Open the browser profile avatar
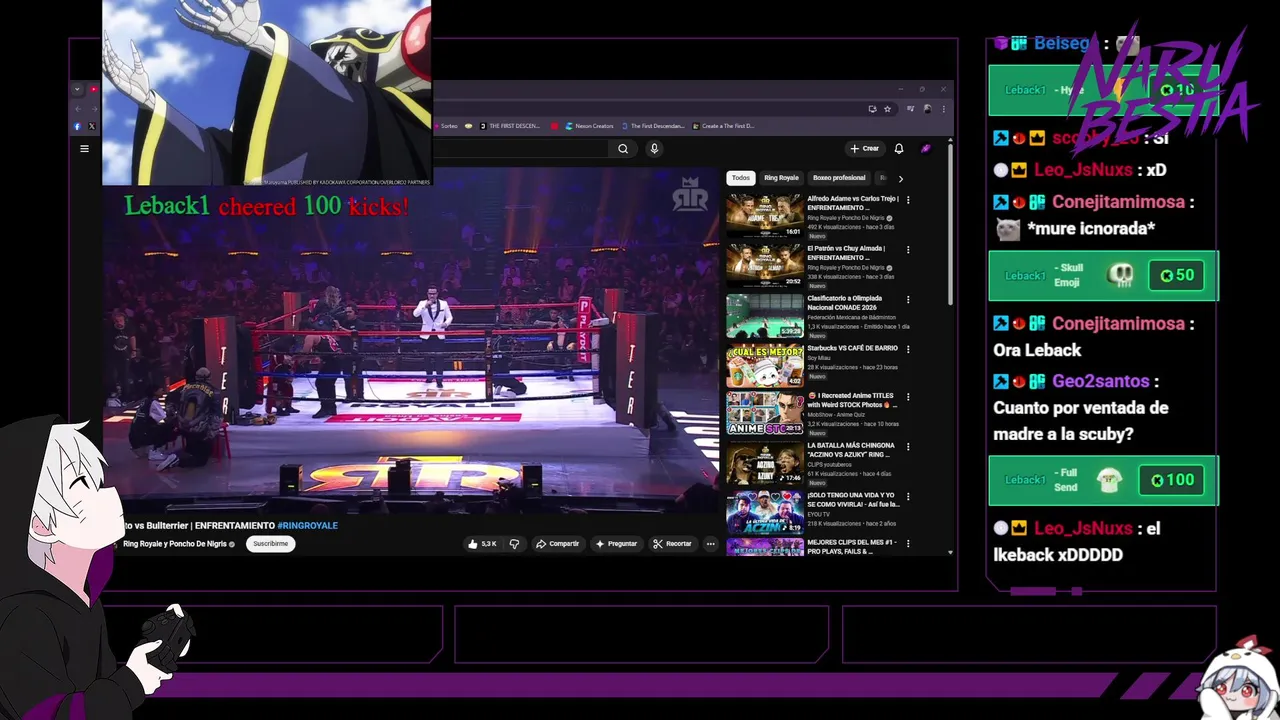 928,109
